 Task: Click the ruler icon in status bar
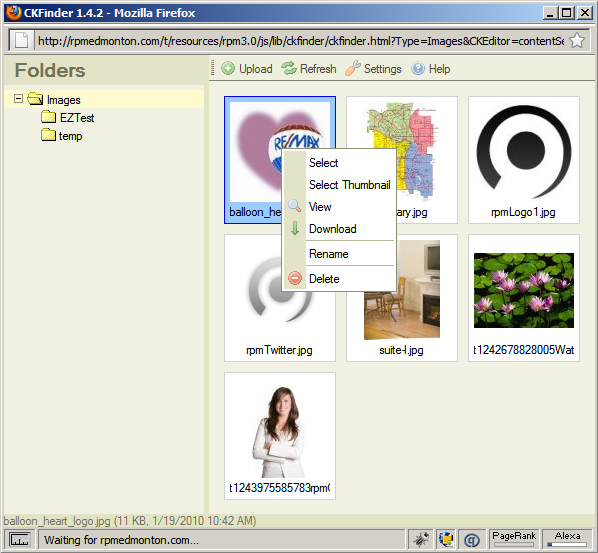click(19, 539)
